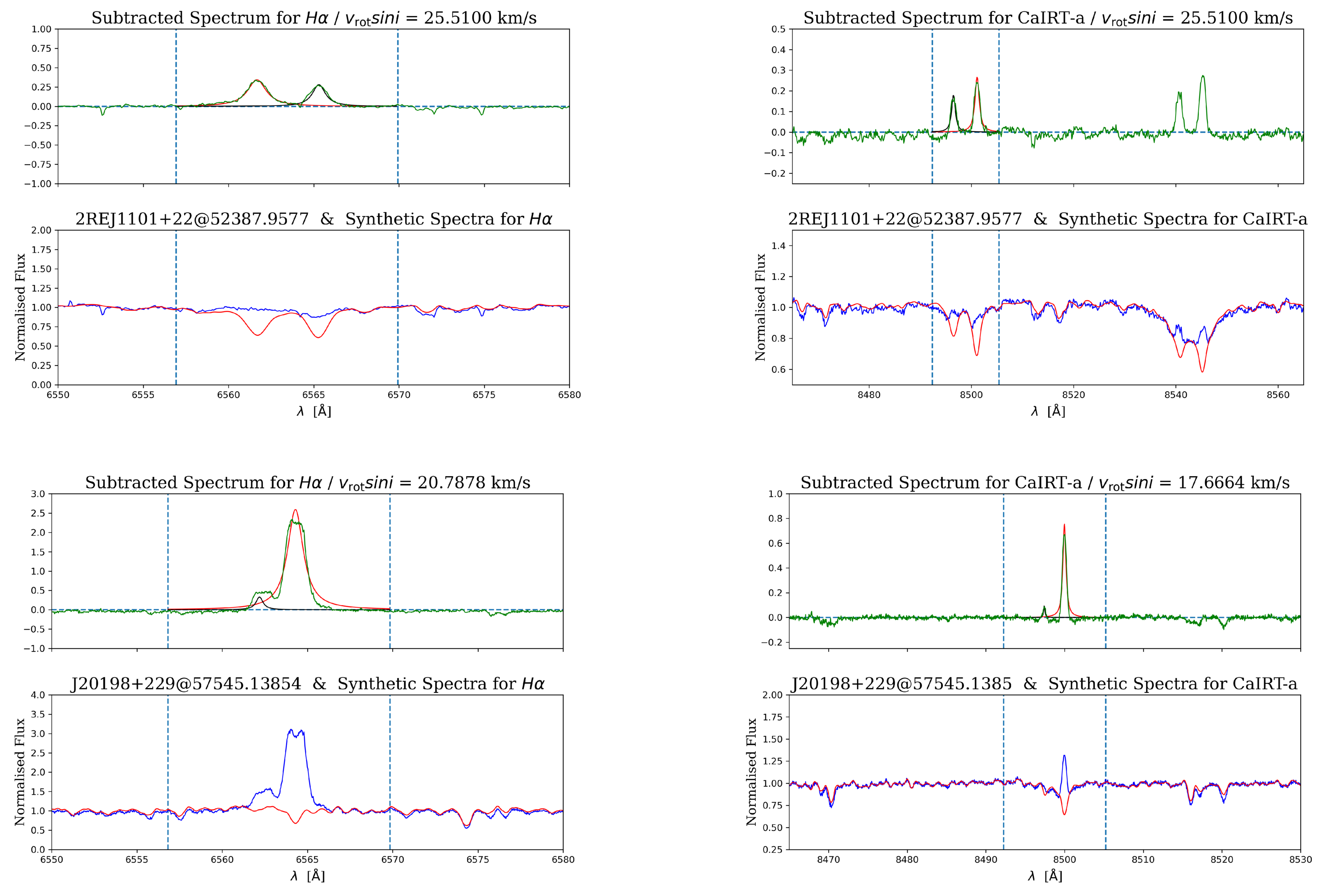Click the 6565 tick label on the 2REJ1101+22 Hα axis
The image size is (1321, 896).
point(313,395)
